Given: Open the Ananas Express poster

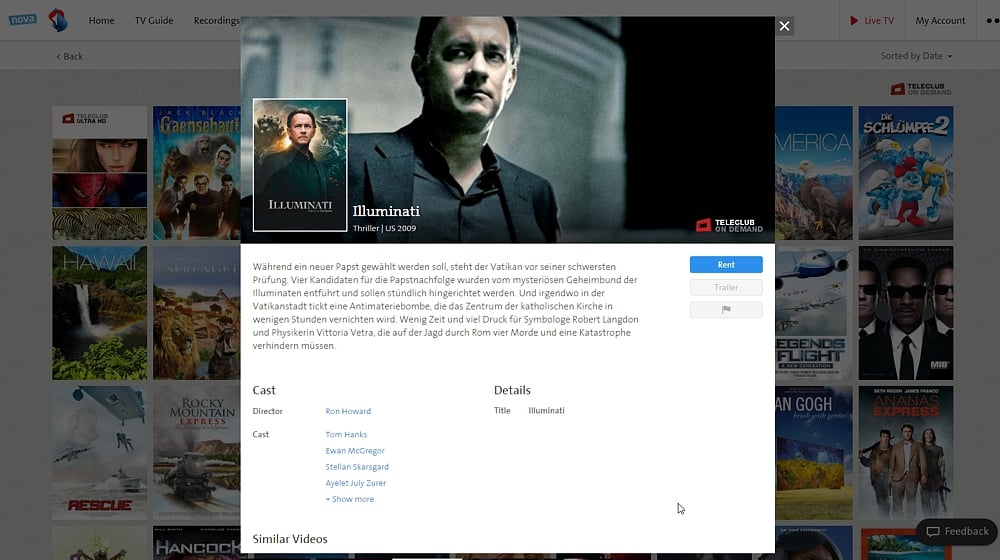Looking at the screenshot, I should (906, 452).
